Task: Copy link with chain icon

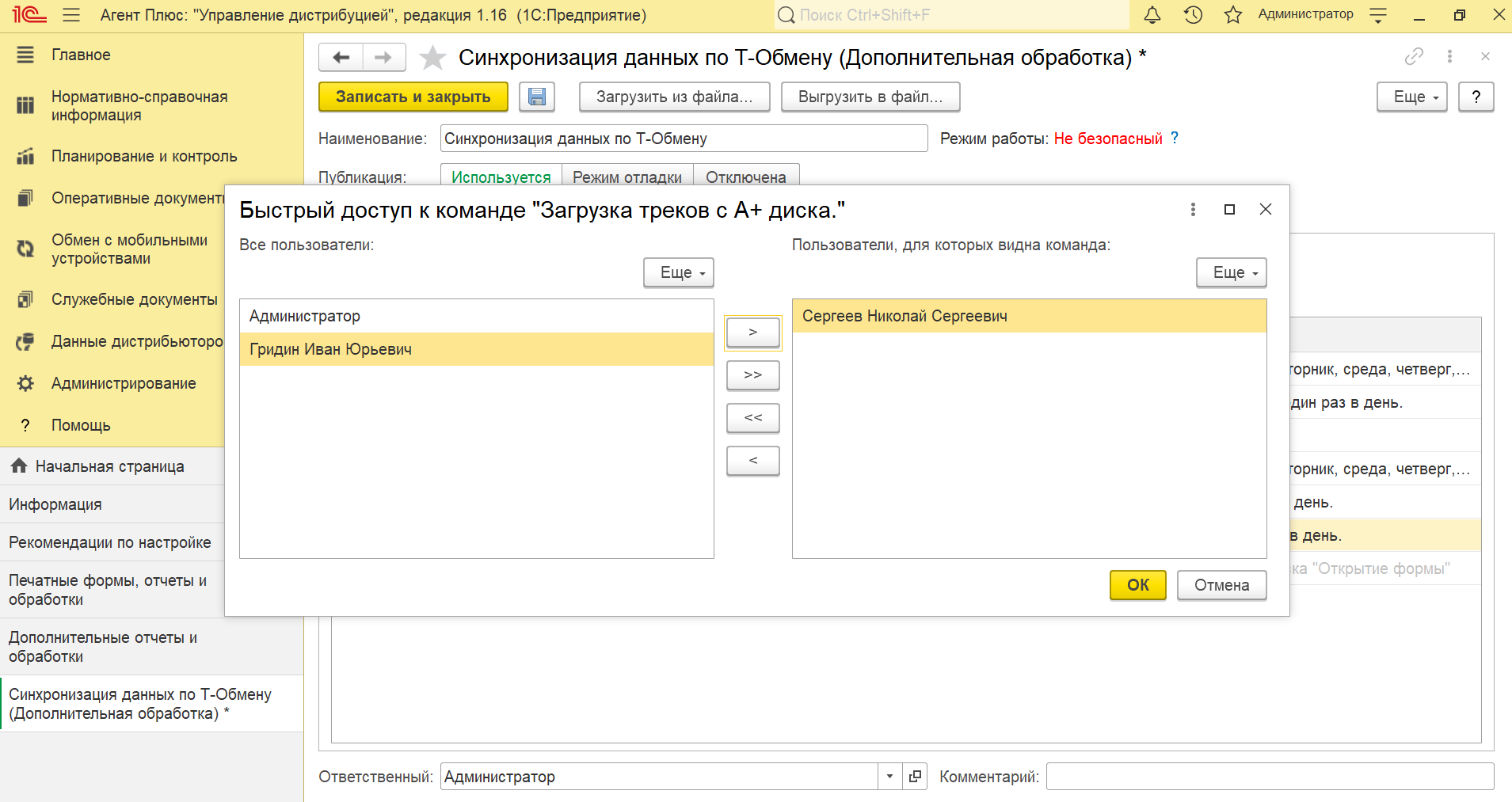Action: [x=1414, y=56]
